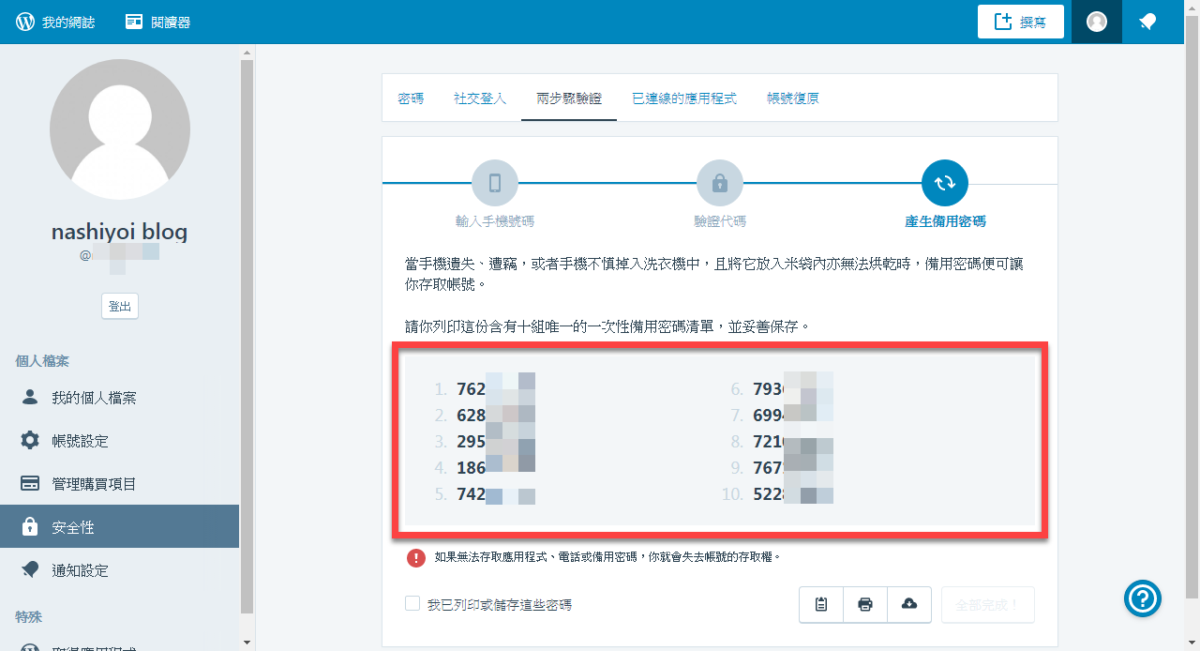Viewport: 1200px width, 651px height.
Task: Download backup codes with cloud button
Action: click(909, 605)
